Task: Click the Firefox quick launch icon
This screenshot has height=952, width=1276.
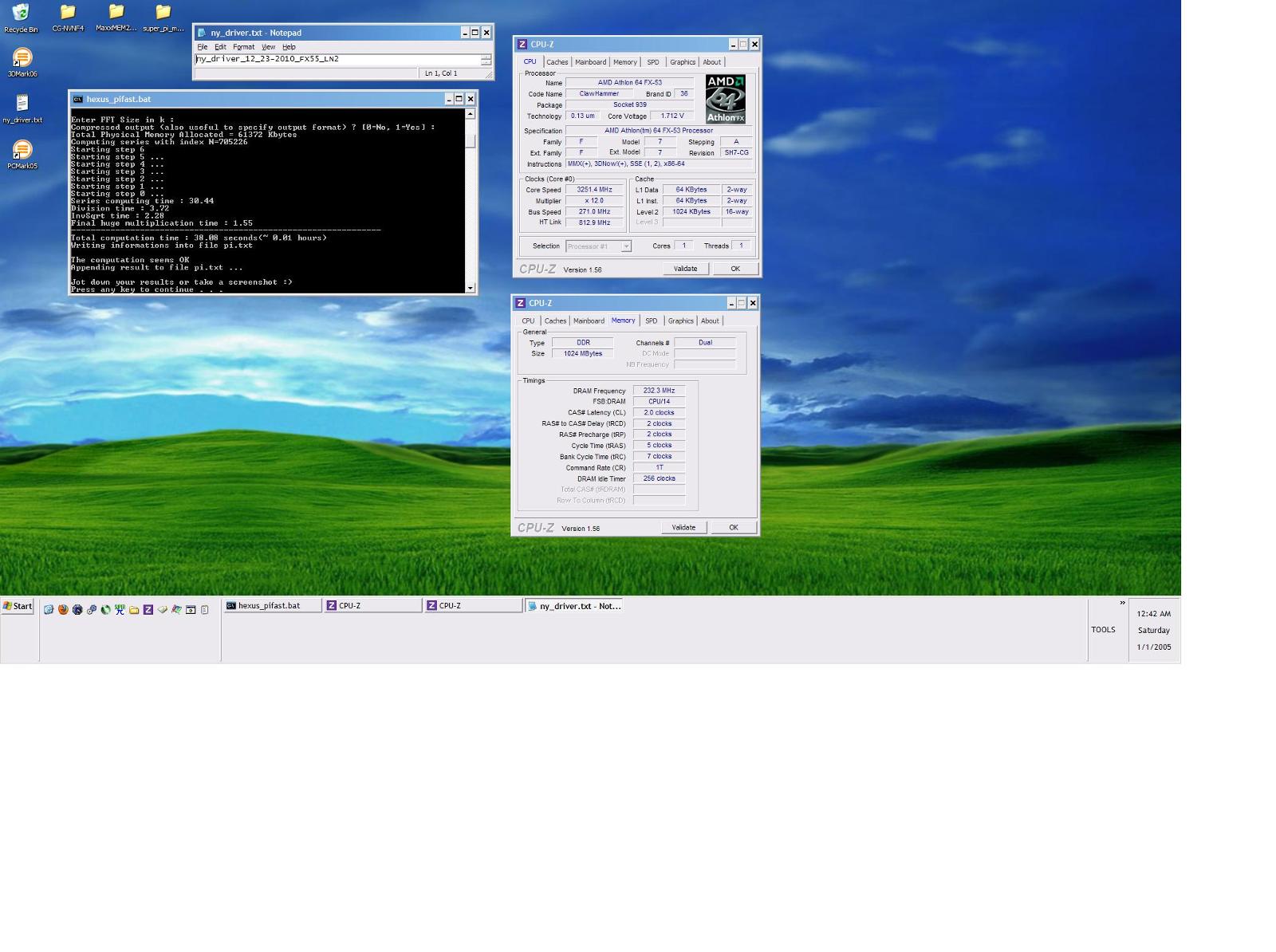Action: [63, 609]
